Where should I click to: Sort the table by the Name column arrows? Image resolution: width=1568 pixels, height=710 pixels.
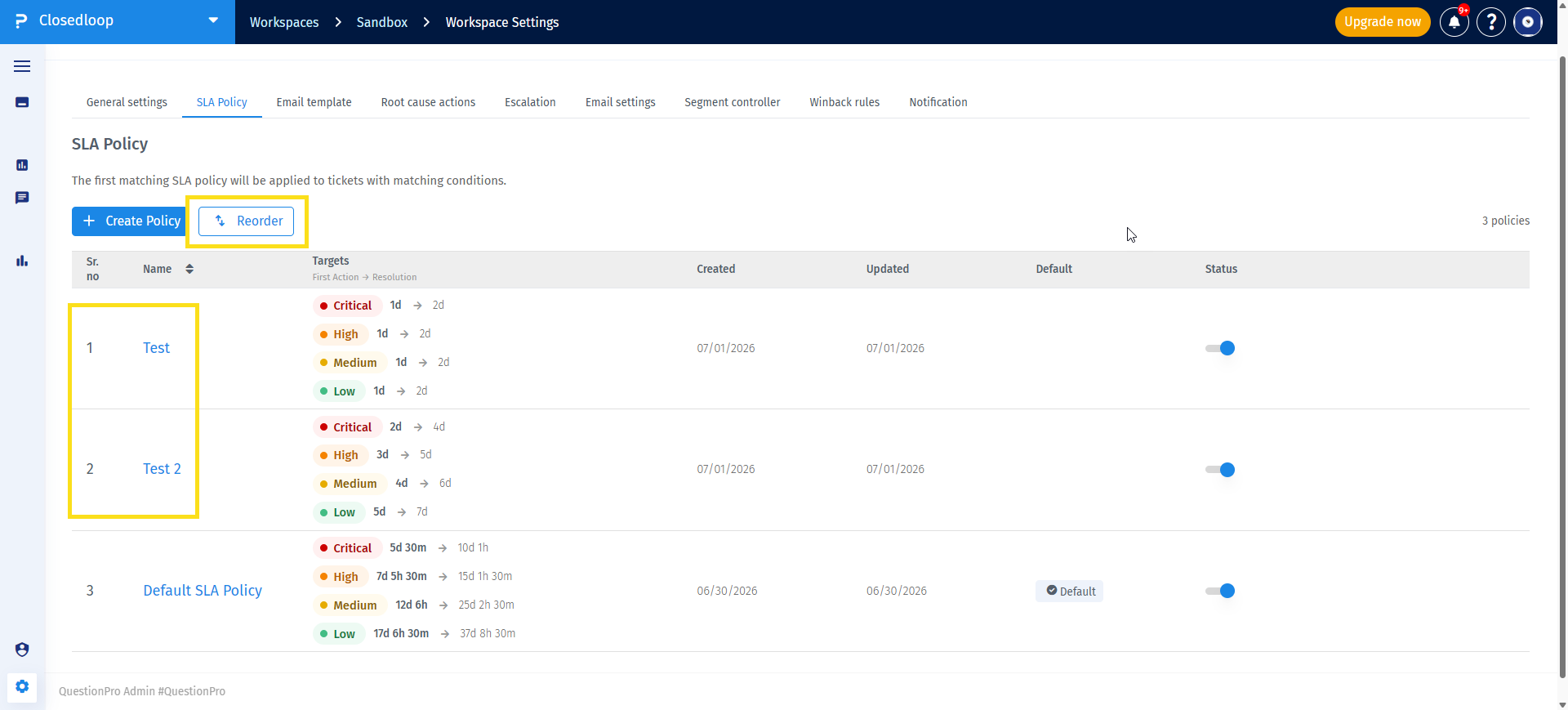(189, 269)
